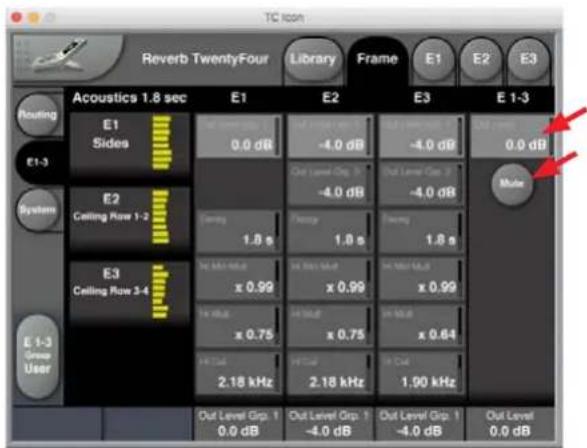The image size is (587, 448).
Task: Click E1 Out Level Grp. 1 field
Action: click(x=238, y=136)
